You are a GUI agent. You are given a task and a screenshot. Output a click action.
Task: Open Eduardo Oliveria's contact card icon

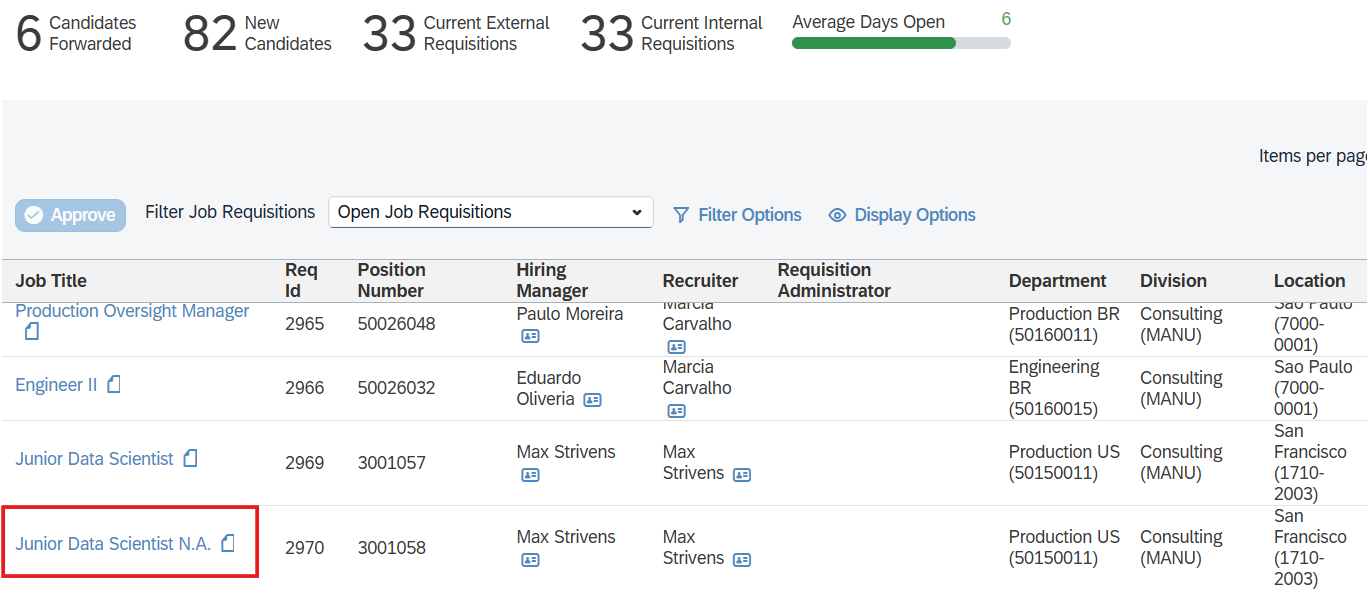(x=592, y=400)
